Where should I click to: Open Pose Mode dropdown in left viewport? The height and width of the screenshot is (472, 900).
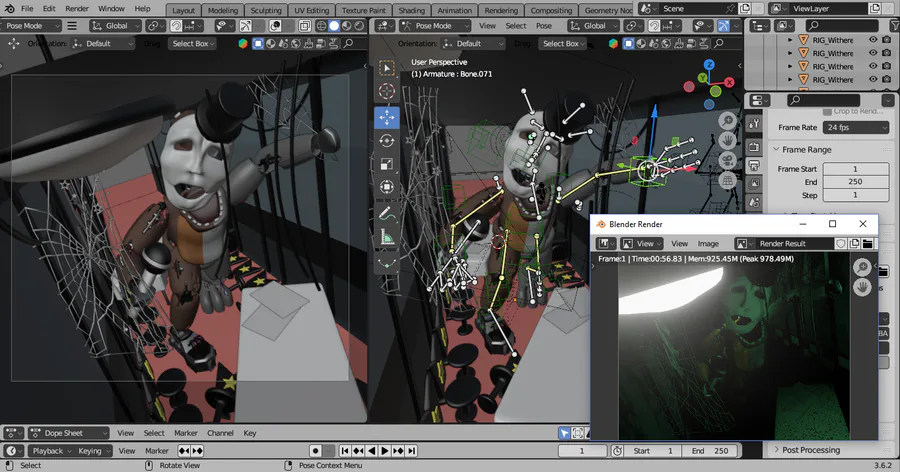tap(31, 26)
